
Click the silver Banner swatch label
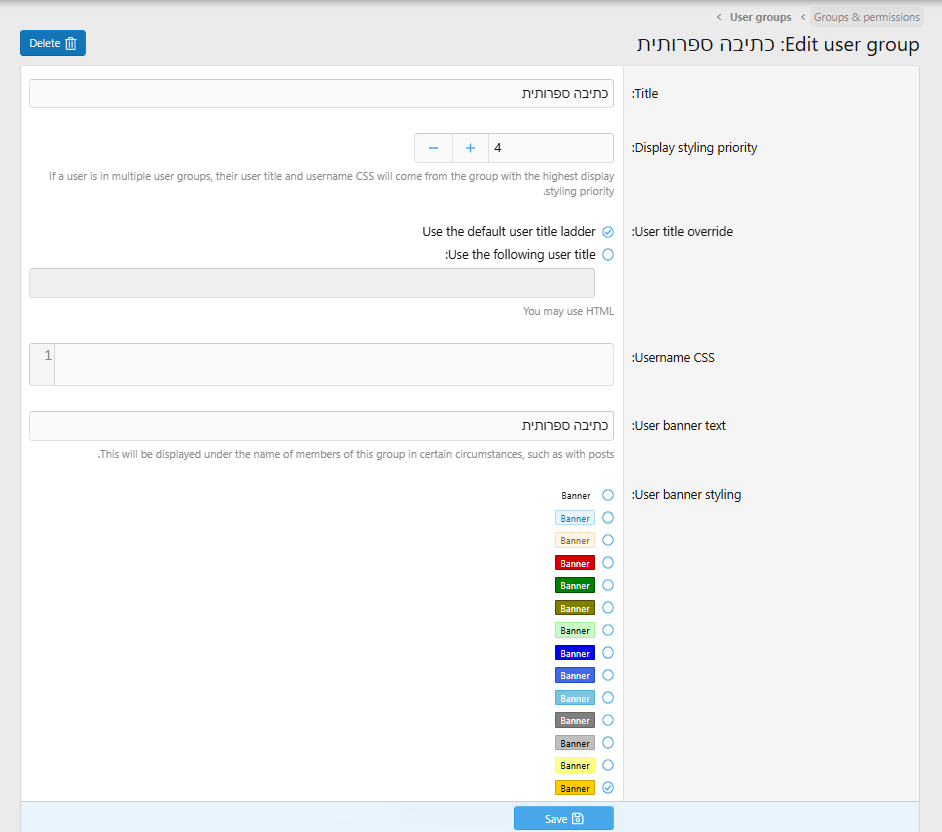point(575,744)
